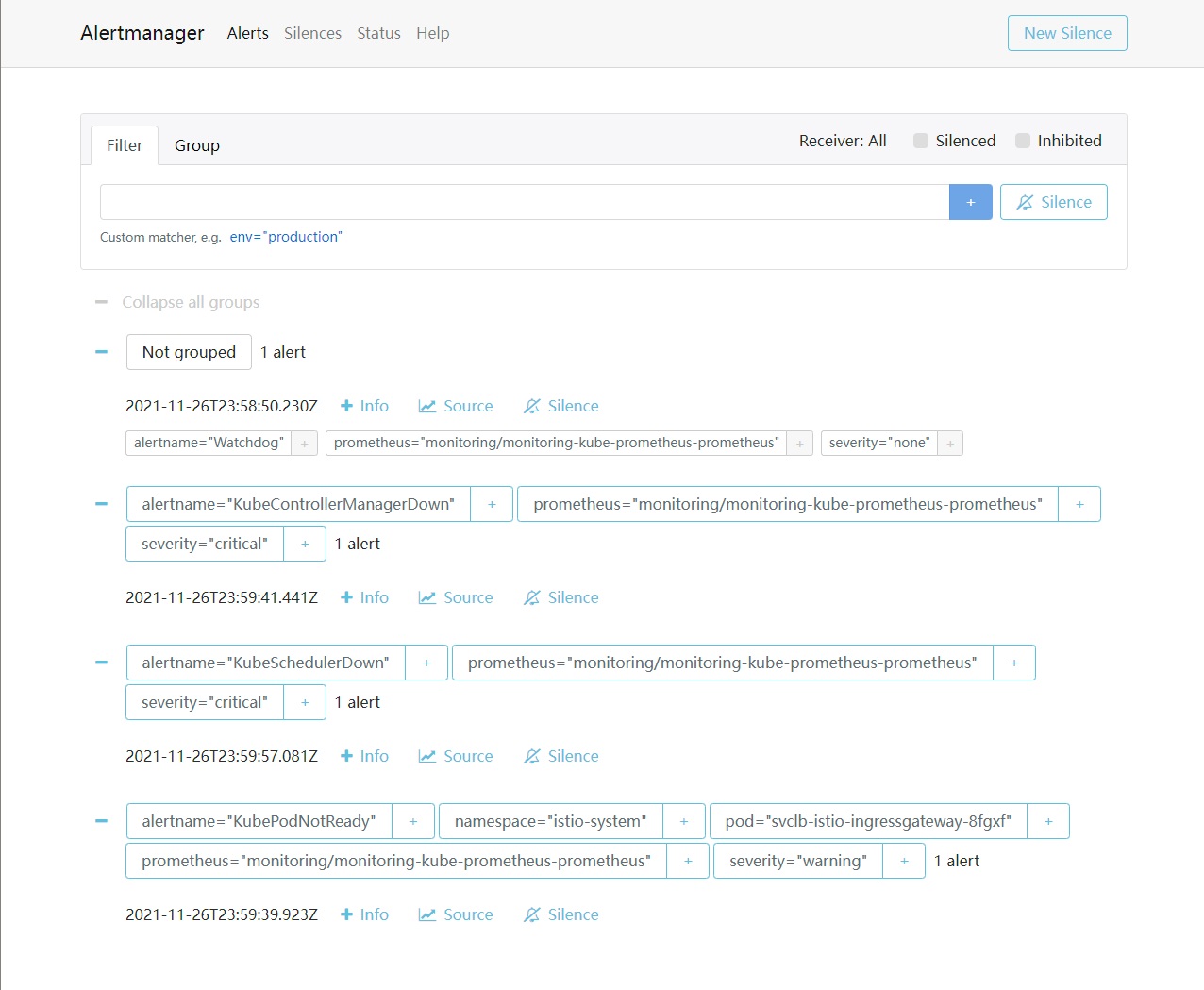Switch to the Group tab
The height and width of the screenshot is (990, 1204).
point(197,145)
